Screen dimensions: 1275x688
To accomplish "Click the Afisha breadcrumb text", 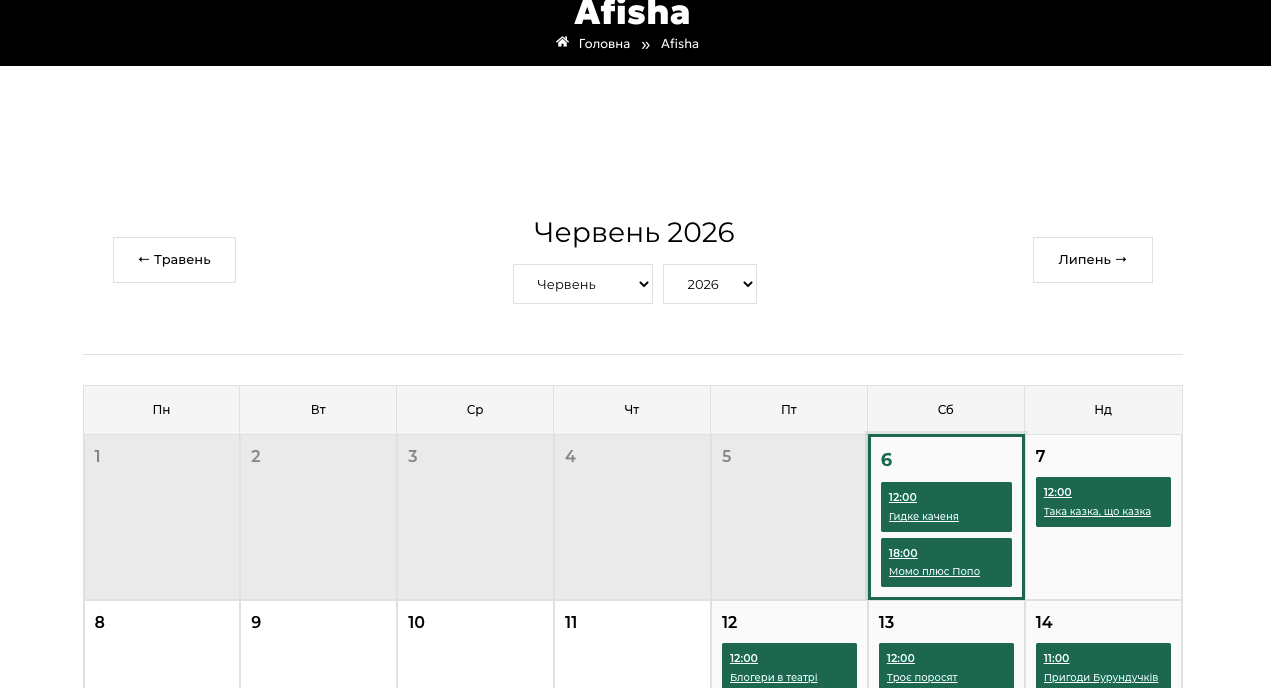I will tap(680, 44).
